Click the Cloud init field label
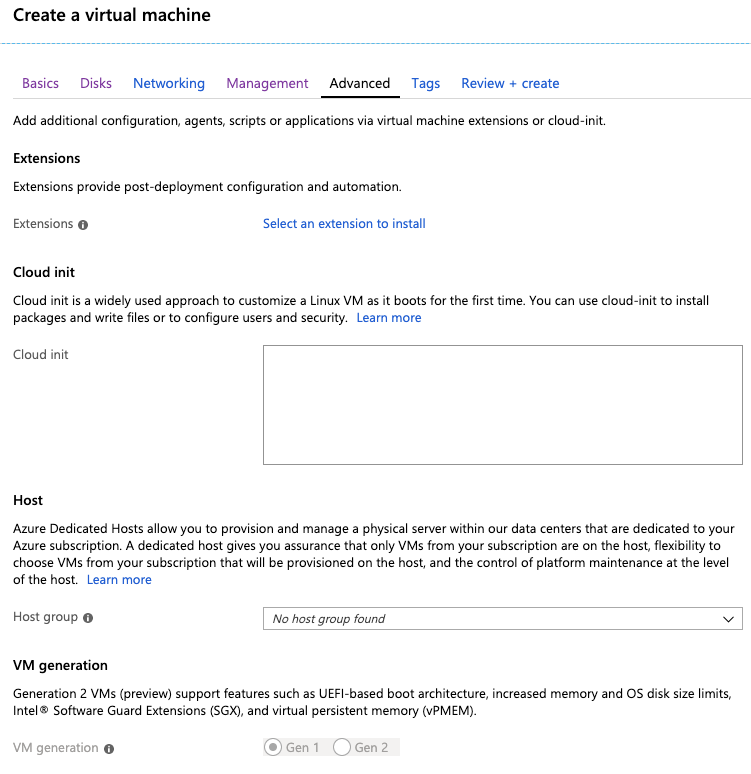This screenshot has width=751, height=774. tap(40, 354)
